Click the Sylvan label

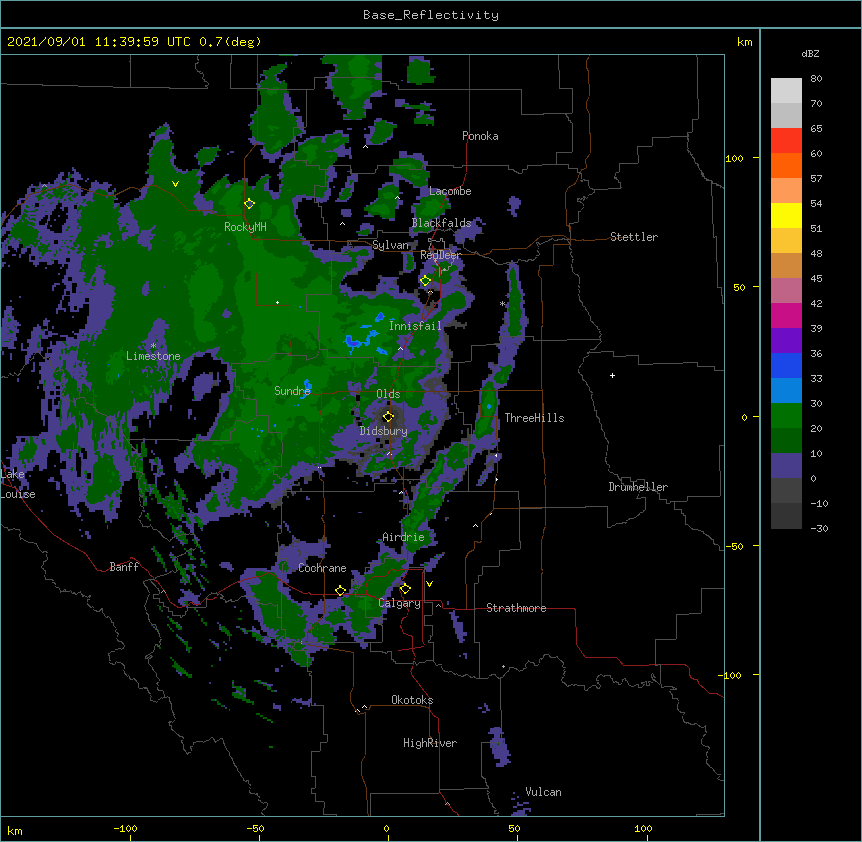[x=390, y=245]
